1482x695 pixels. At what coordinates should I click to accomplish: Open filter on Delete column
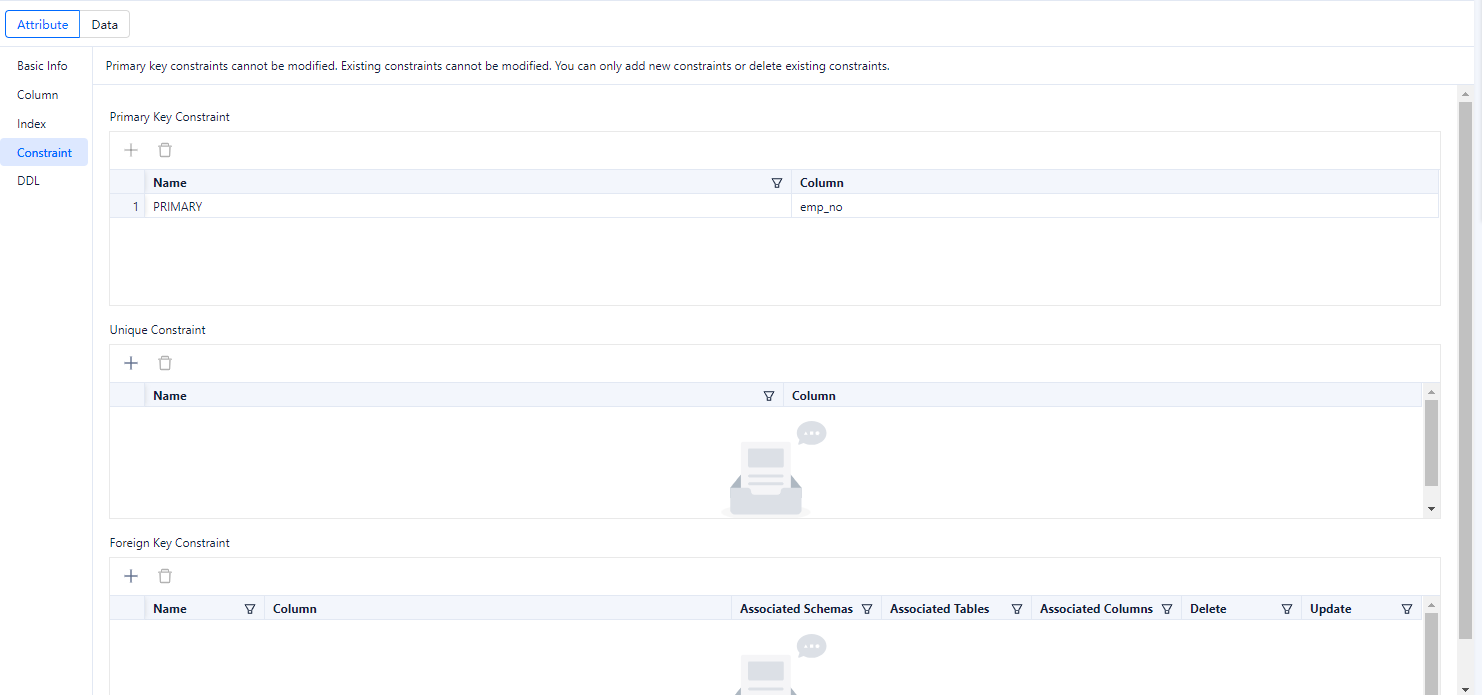pyautogui.click(x=1287, y=609)
